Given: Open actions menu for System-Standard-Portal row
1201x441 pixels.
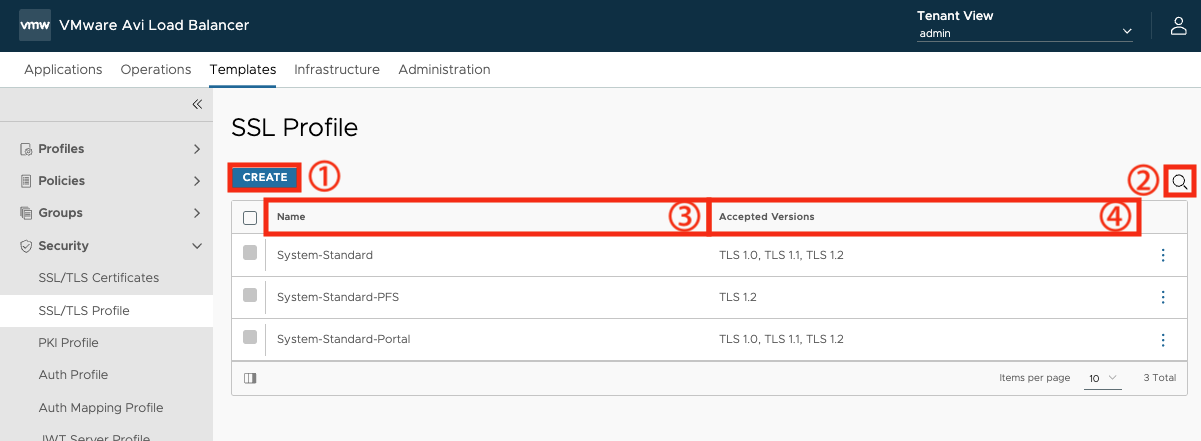Looking at the screenshot, I should tap(1163, 340).
